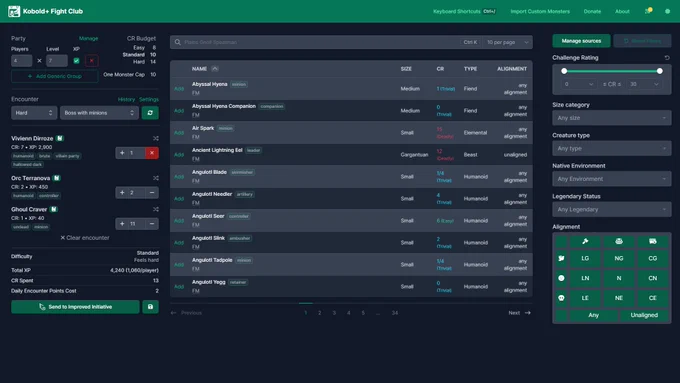The image size is (680, 383).
Task: Open notifications icon in the header
Action: (648, 11)
